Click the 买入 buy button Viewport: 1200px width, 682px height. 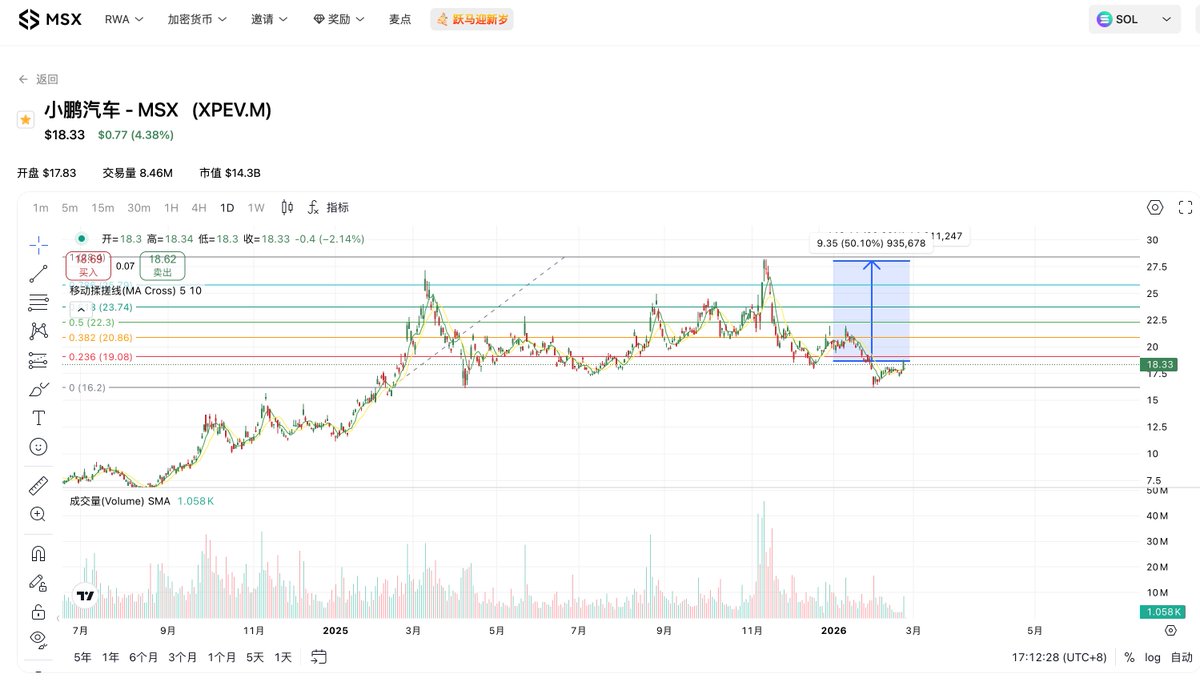88,265
